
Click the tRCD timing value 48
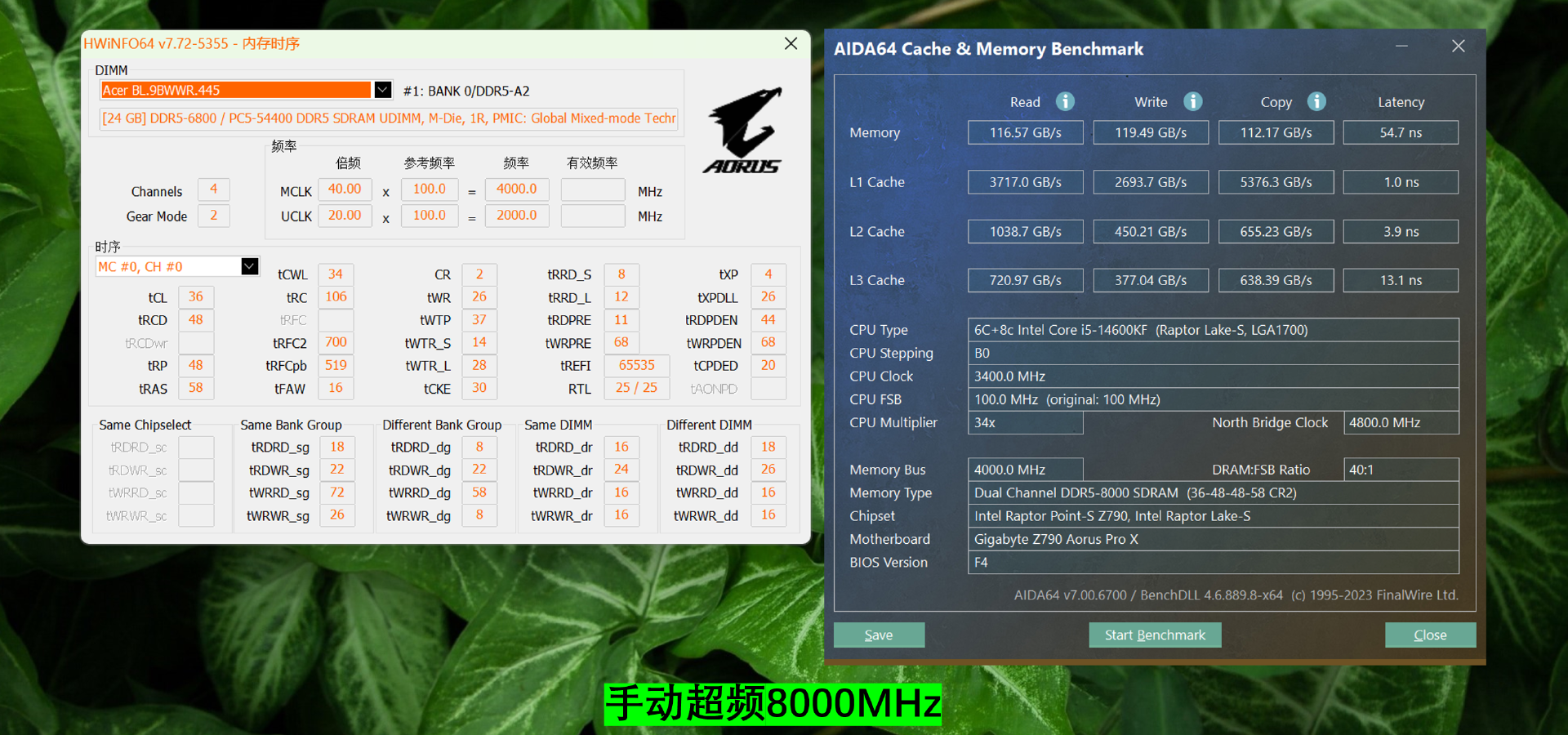pyautogui.click(x=196, y=319)
